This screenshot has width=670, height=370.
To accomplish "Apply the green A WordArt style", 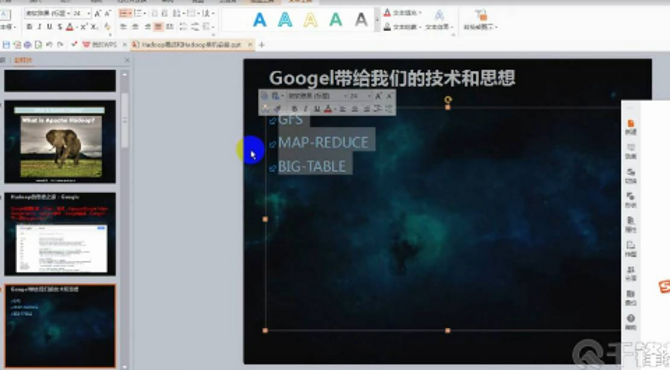I will [335, 20].
